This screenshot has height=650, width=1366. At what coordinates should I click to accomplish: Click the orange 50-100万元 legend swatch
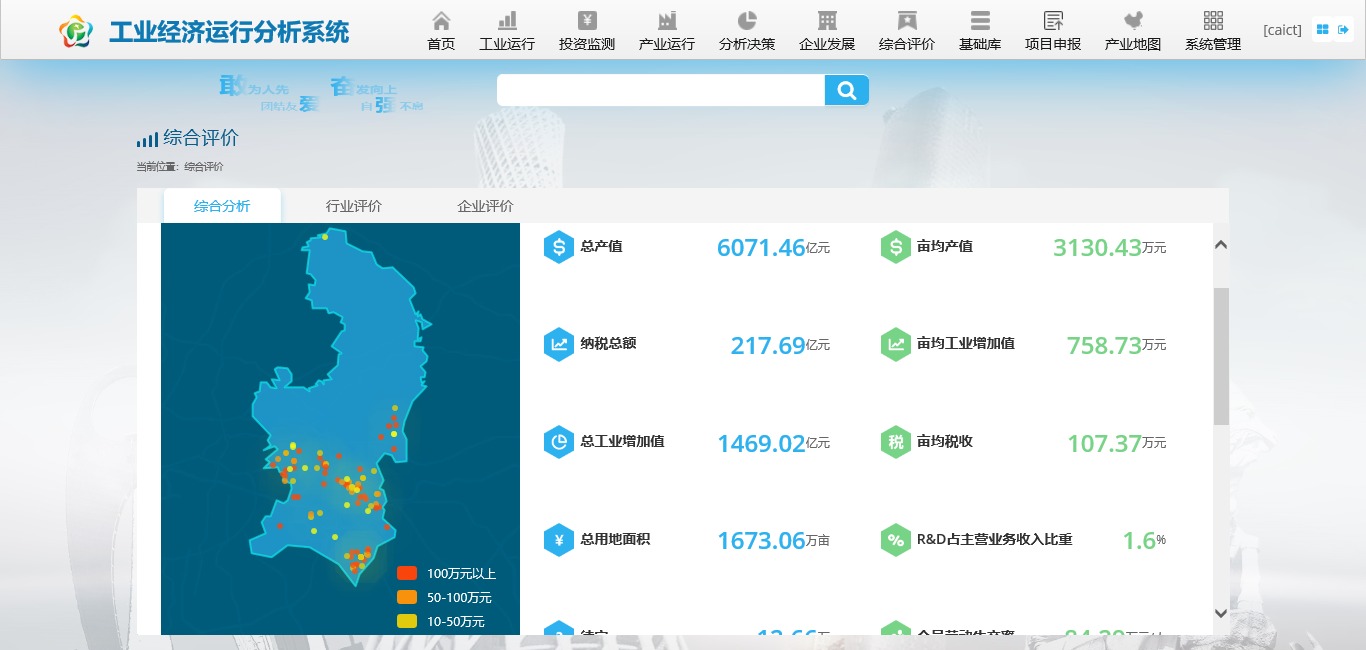click(407, 597)
